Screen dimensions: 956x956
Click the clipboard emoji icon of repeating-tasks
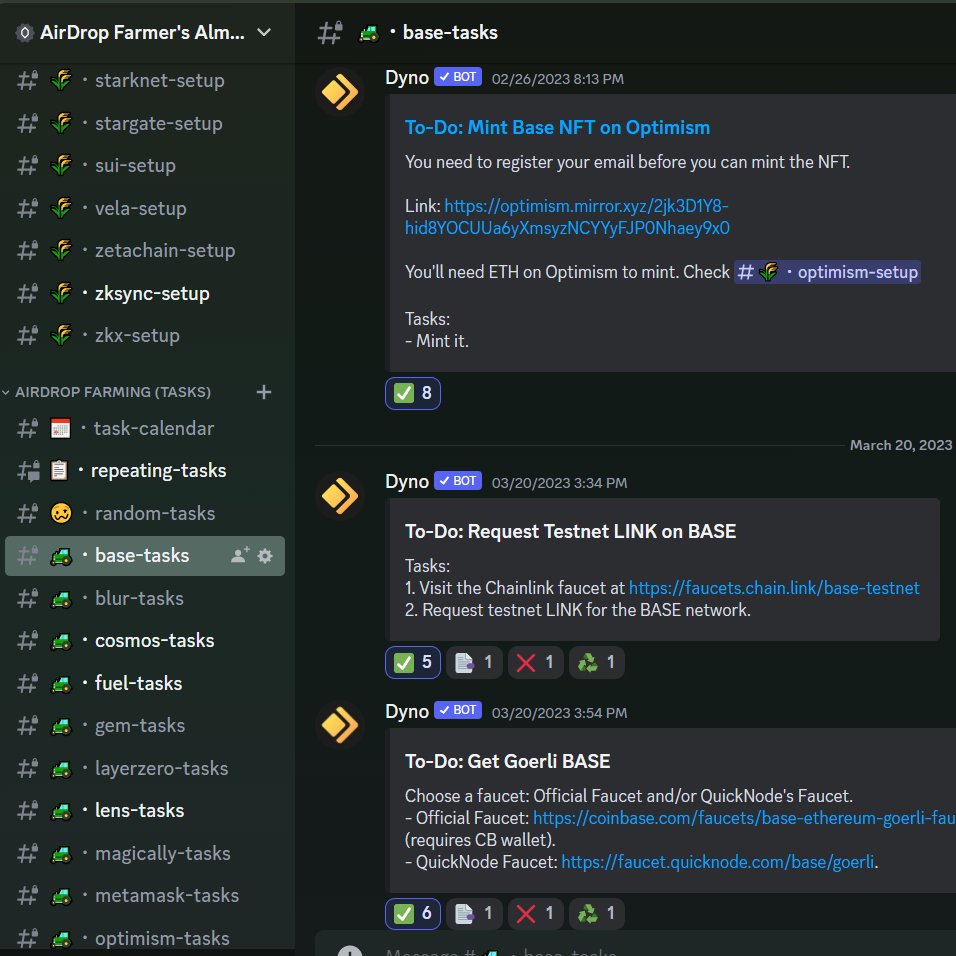[59, 471]
